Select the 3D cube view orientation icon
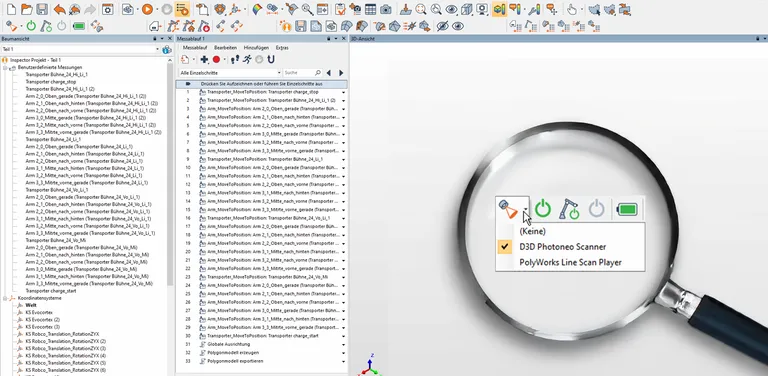The width and height of the screenshot is (768, 376). coord(467,9)
